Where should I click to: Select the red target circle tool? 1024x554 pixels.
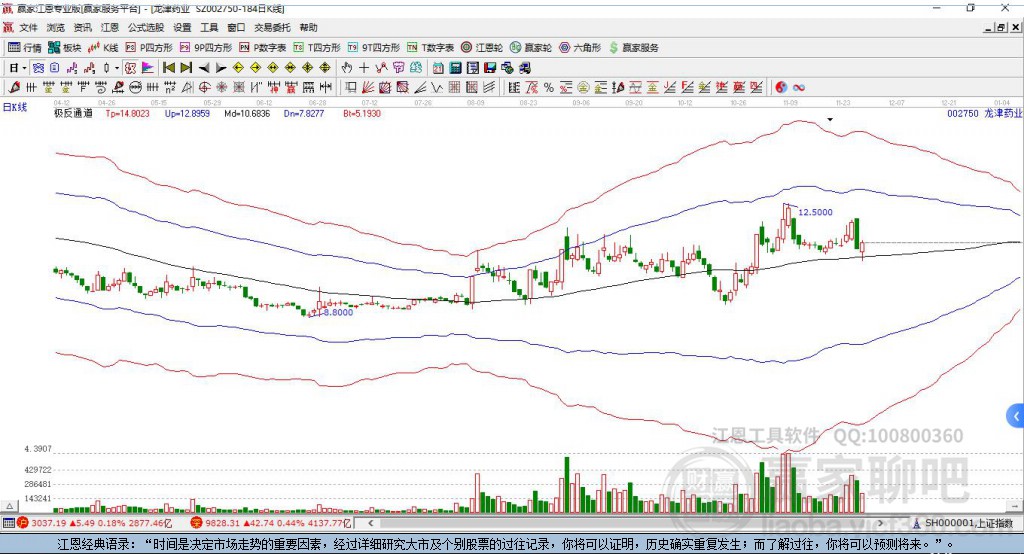click(x=204, y=87)
